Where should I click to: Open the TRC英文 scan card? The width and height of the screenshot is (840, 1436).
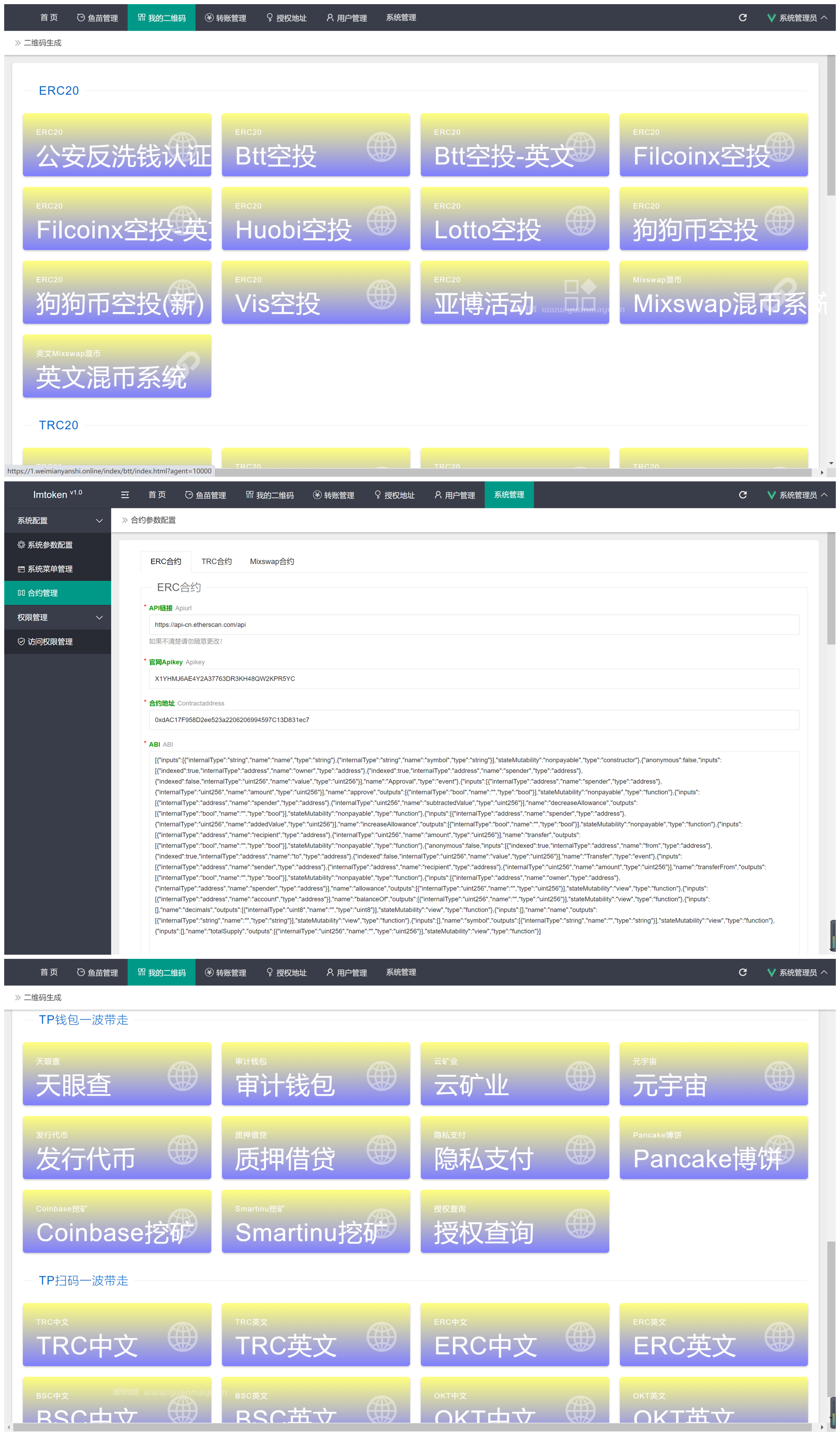(316, 1334)
